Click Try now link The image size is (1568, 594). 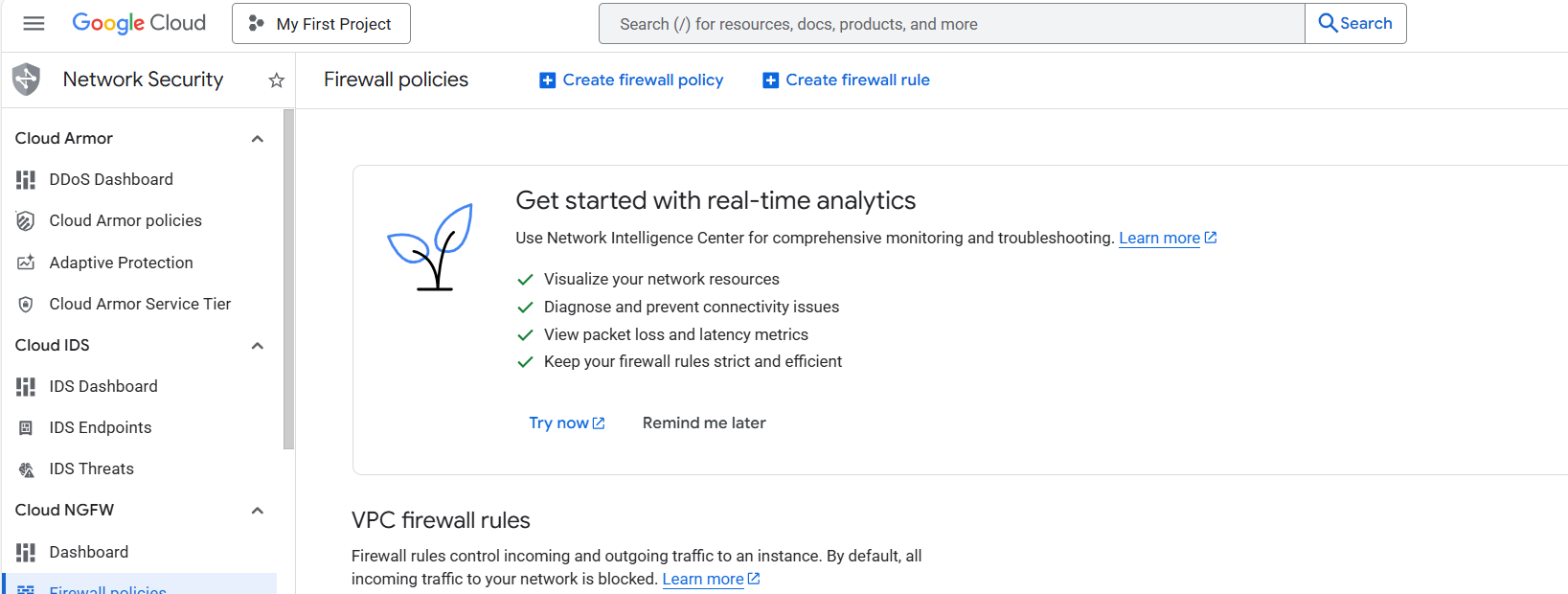click(x=558, y=423)
